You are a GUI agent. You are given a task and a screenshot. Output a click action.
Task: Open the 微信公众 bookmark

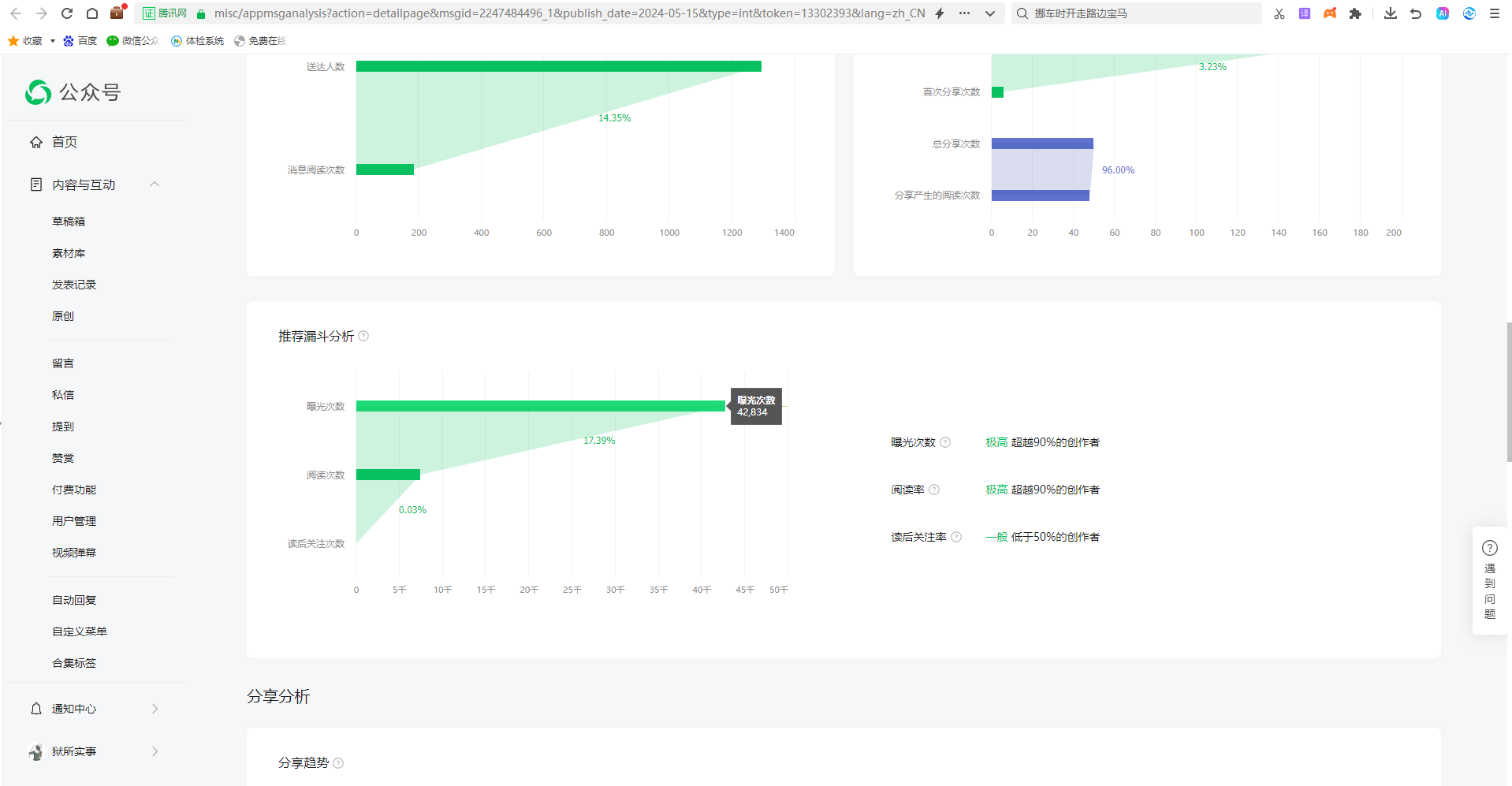point(132,41)
